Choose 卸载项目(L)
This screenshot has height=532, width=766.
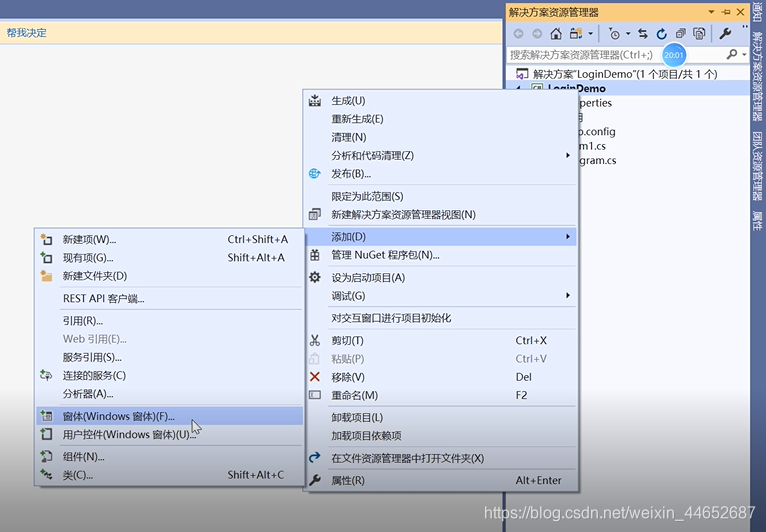click(x=440, y=418)
